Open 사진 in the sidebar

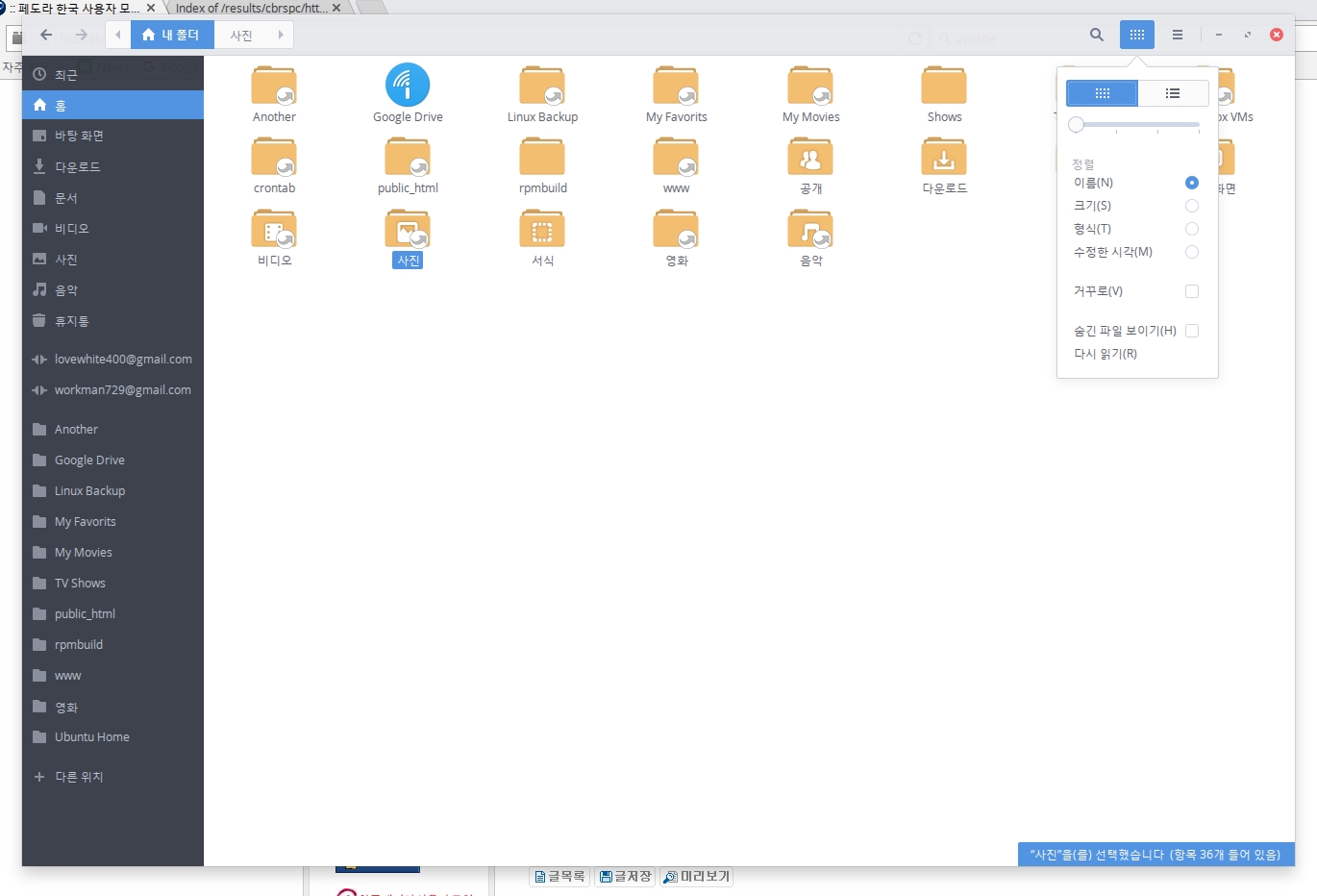coord(112,259)
